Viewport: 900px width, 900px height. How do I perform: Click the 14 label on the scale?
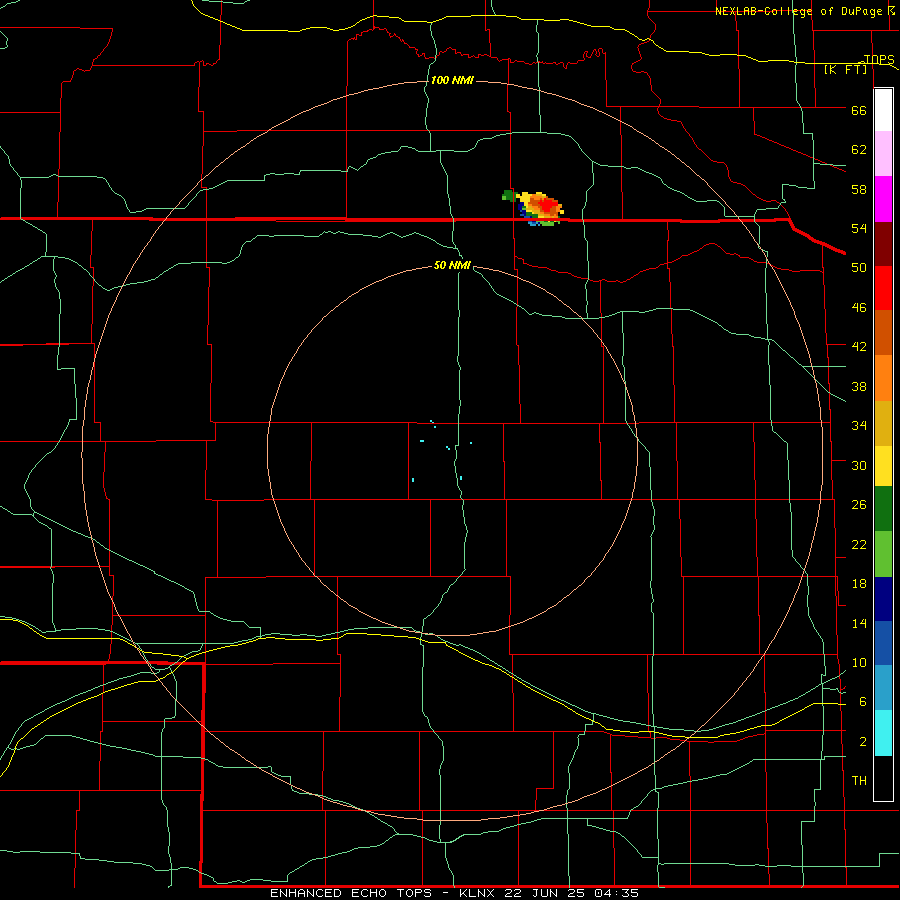[859, 623]
